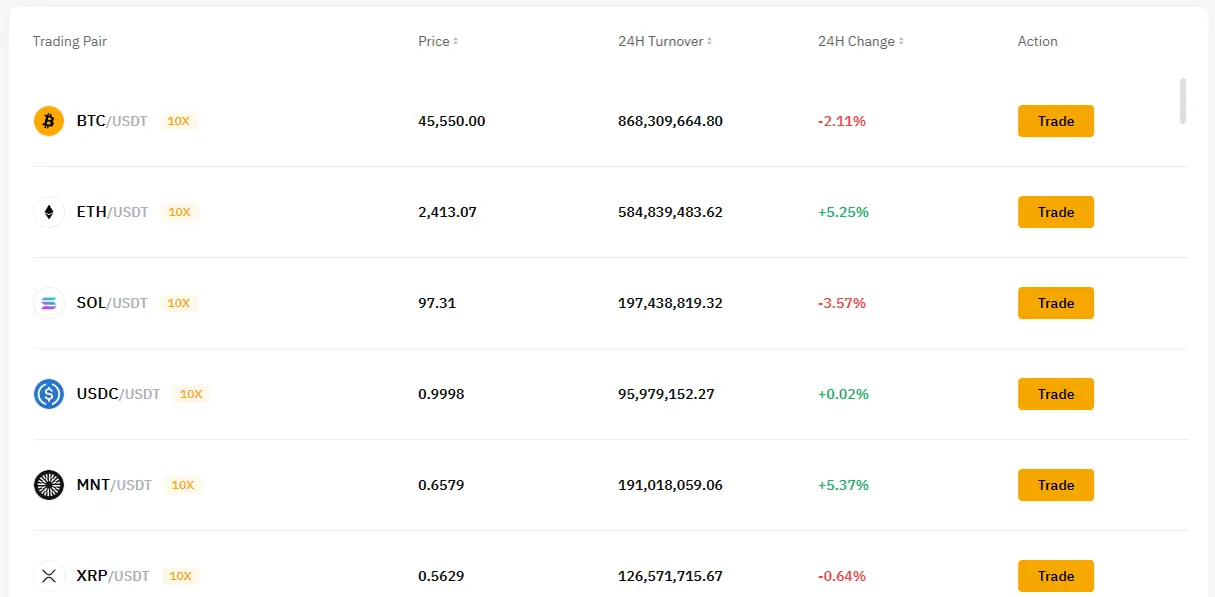Trade the USDC/USDT pair
Viewport: 1215px width, 597px height.
pyautogui.click(x=1056, y=394)
